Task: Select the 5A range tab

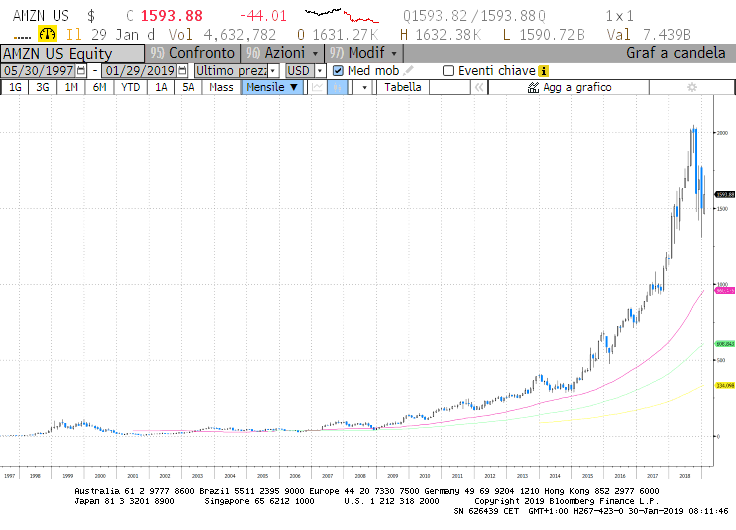Action: pyautogui.click(x=188, y=87)
